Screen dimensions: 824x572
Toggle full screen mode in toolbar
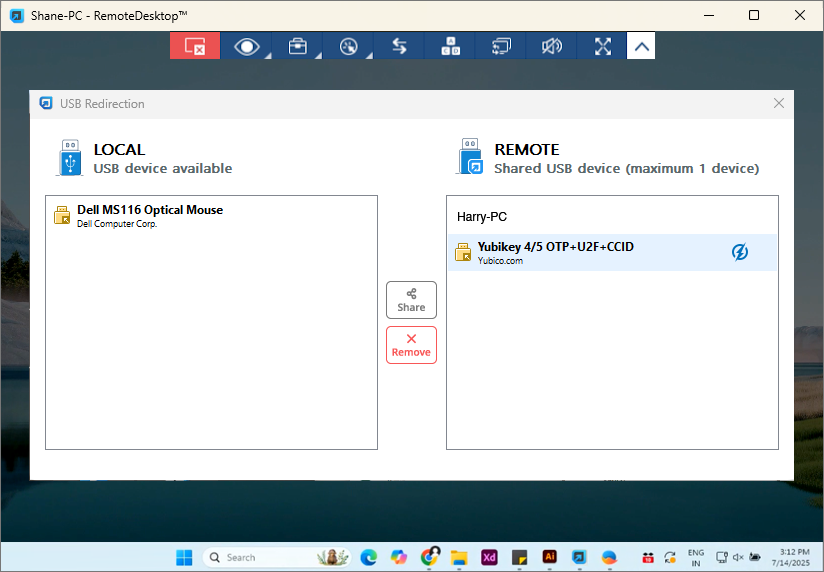602,46
